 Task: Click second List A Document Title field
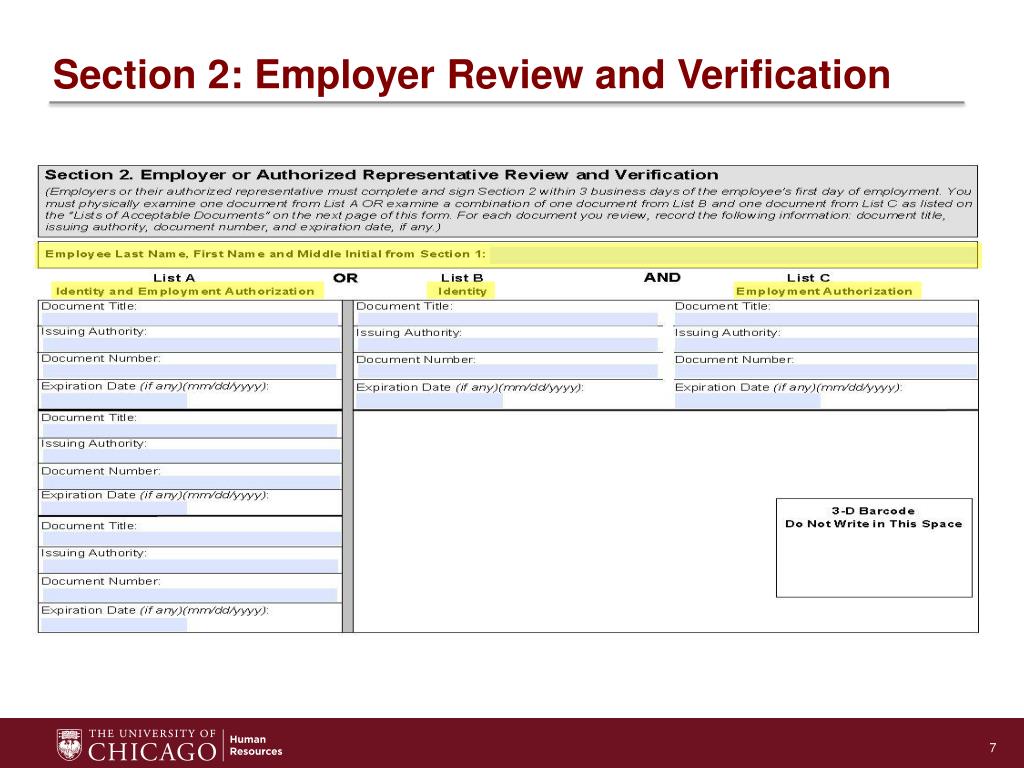pos(190,430)
